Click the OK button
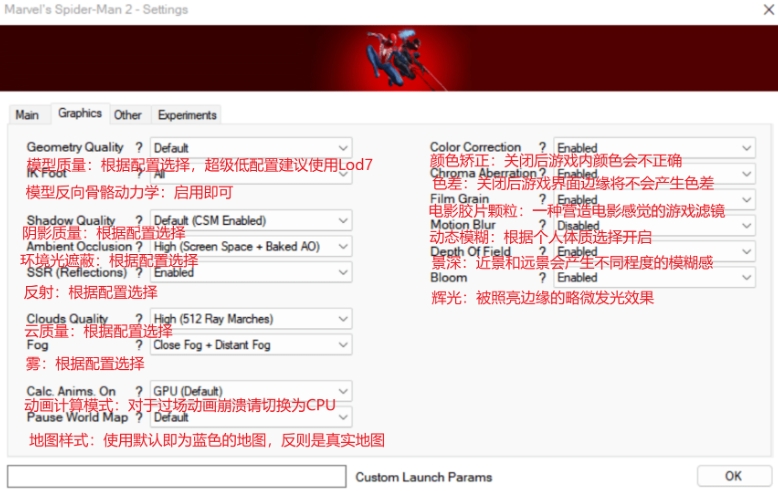Screen dimensions: 778x491 click(x=733, y=476)
